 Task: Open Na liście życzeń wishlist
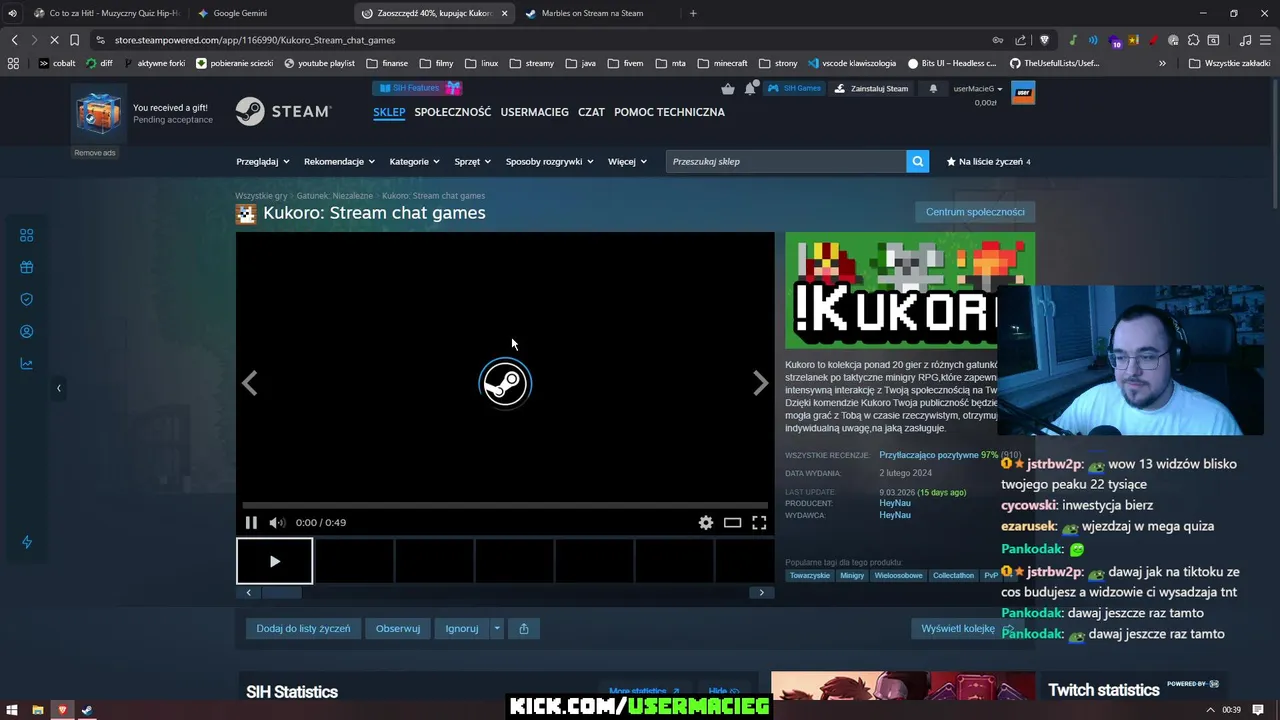[989, 161]
